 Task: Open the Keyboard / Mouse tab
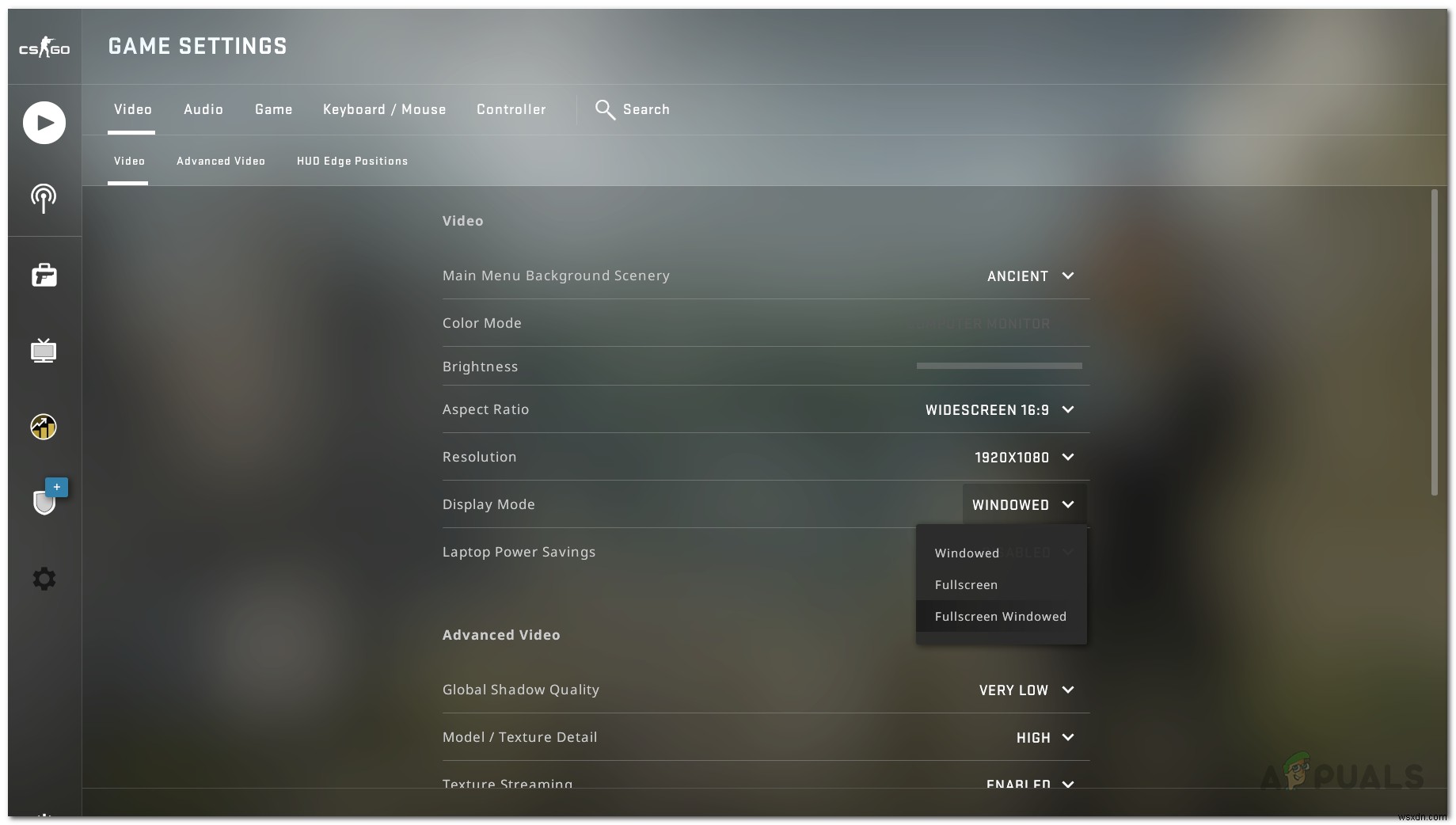pos(385,109)
